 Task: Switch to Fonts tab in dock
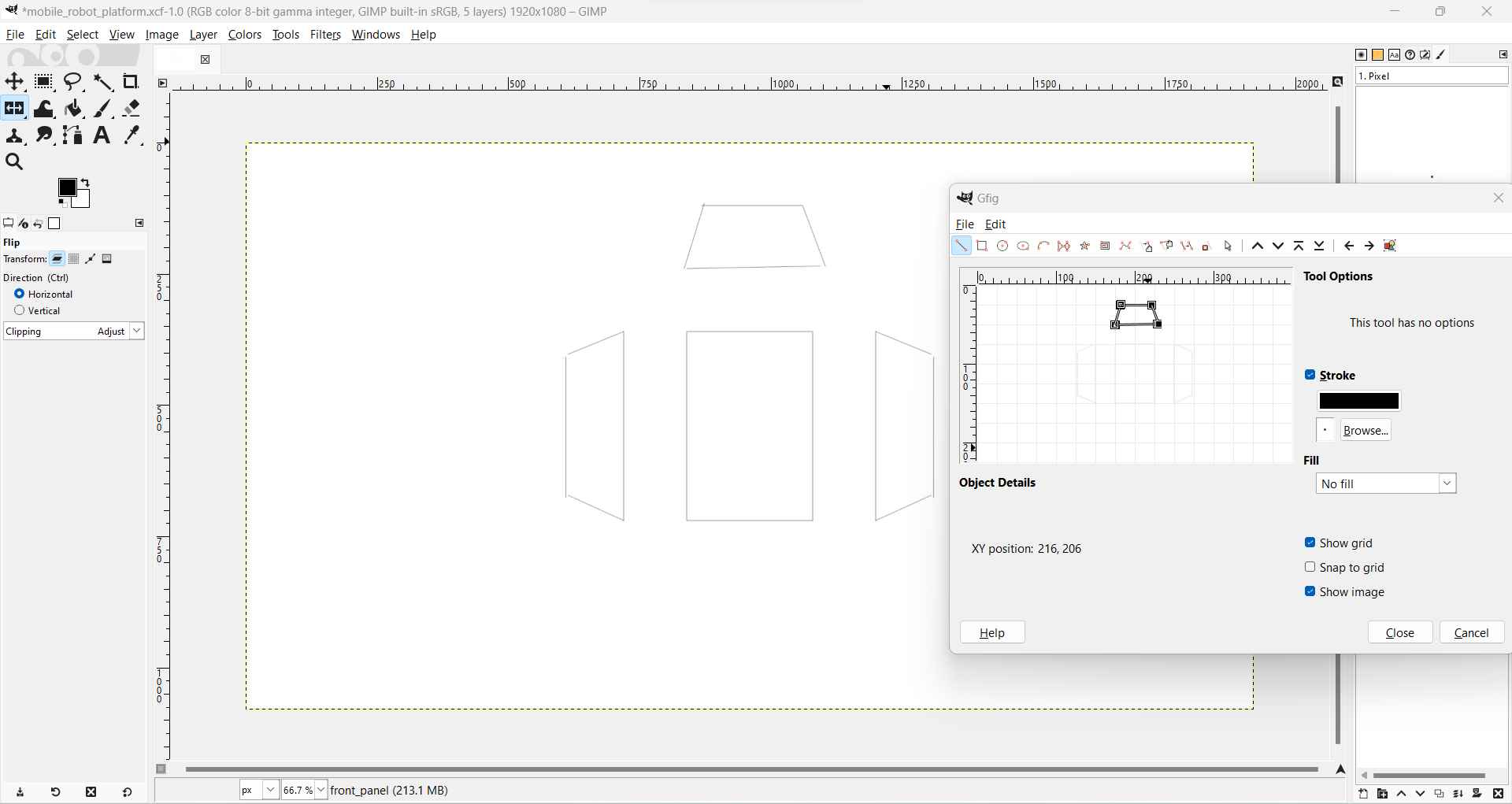pos(1394,55)
